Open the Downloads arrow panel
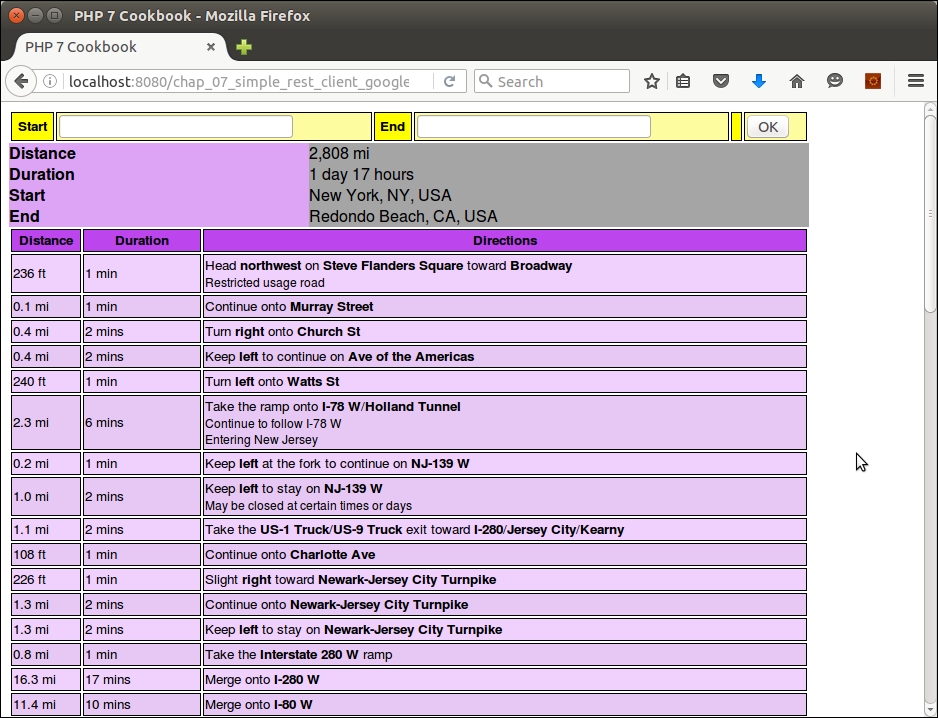938x718 pixels. [x=759, y=82]
